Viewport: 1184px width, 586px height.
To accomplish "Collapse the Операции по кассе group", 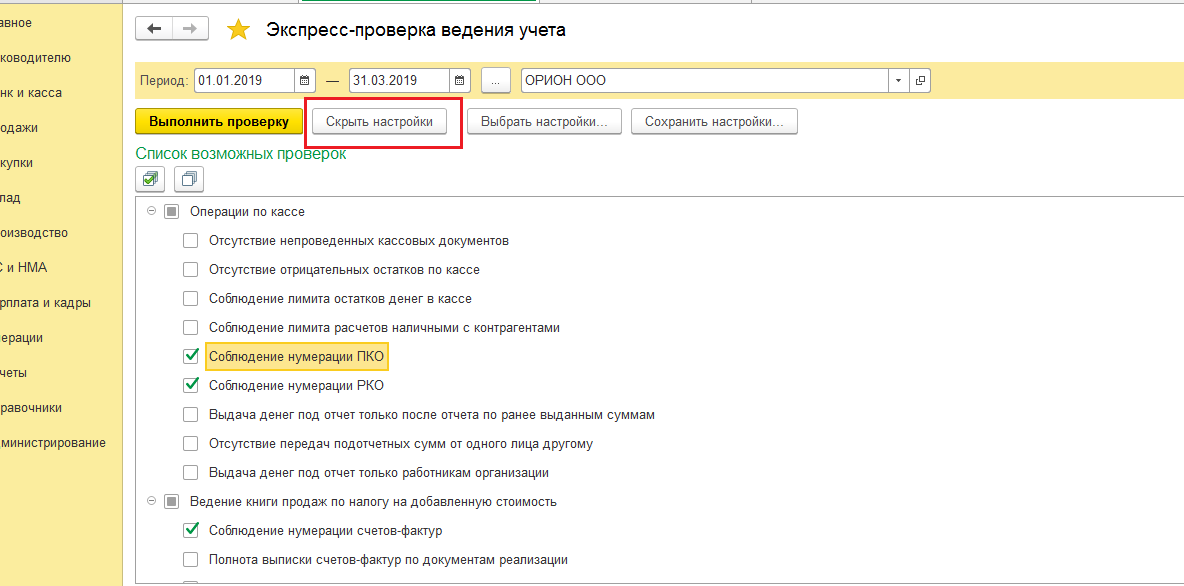I will coord(152,211).
